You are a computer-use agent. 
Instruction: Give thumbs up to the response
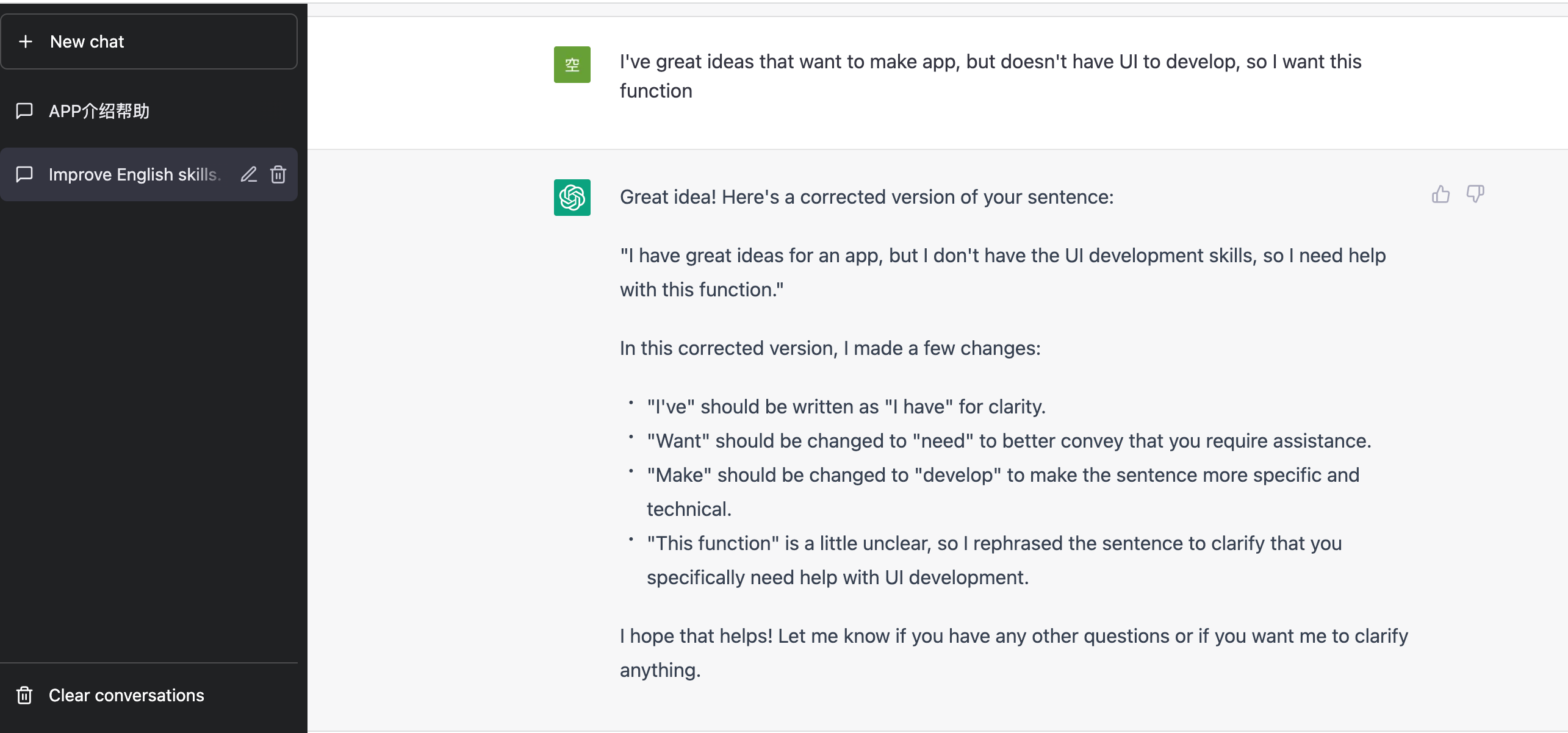(1440, 195)
